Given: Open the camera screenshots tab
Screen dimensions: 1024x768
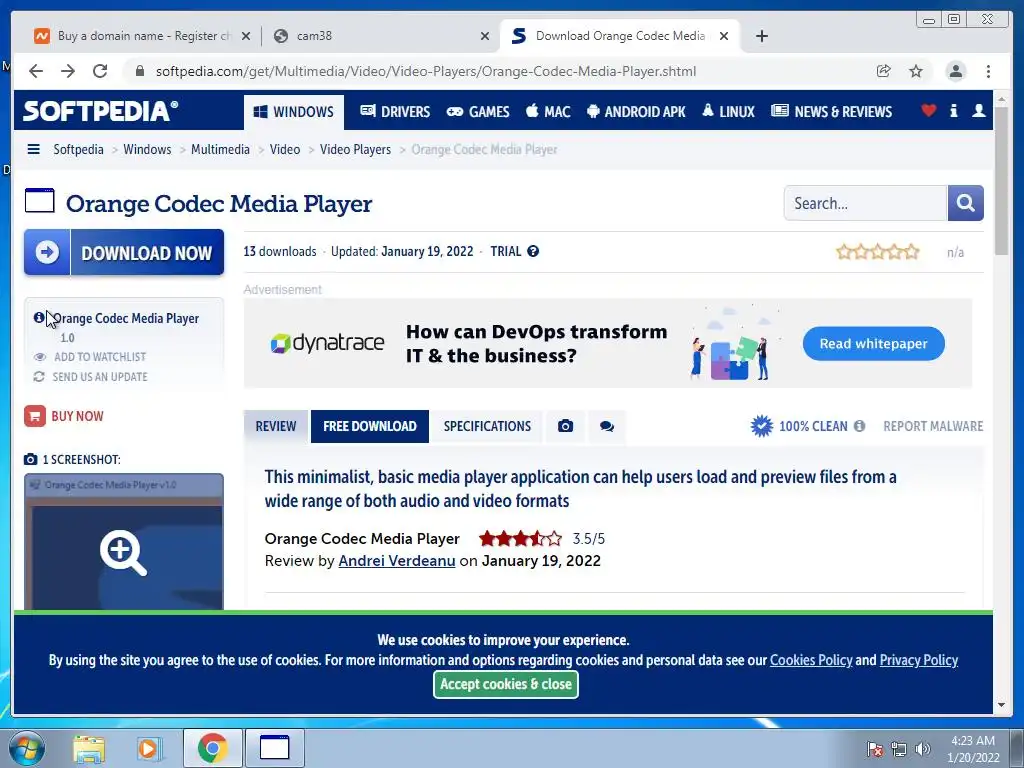Looking at the screenshot, I should pyautogui.click(x=566, y=426).
